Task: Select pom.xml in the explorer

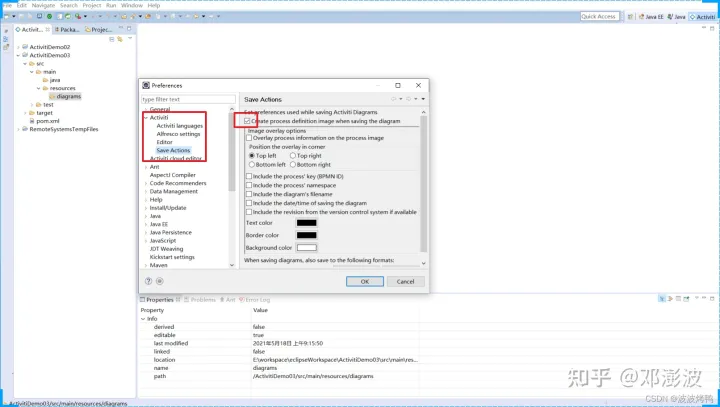Action: 48,121
